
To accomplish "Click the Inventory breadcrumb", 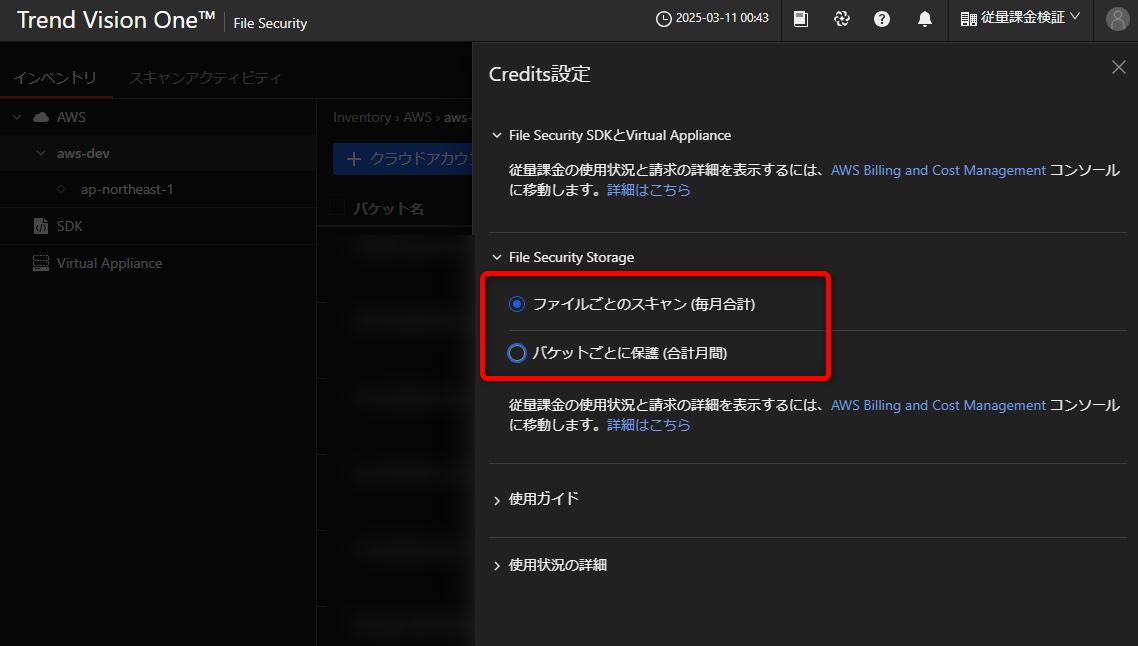I will 362,118.
